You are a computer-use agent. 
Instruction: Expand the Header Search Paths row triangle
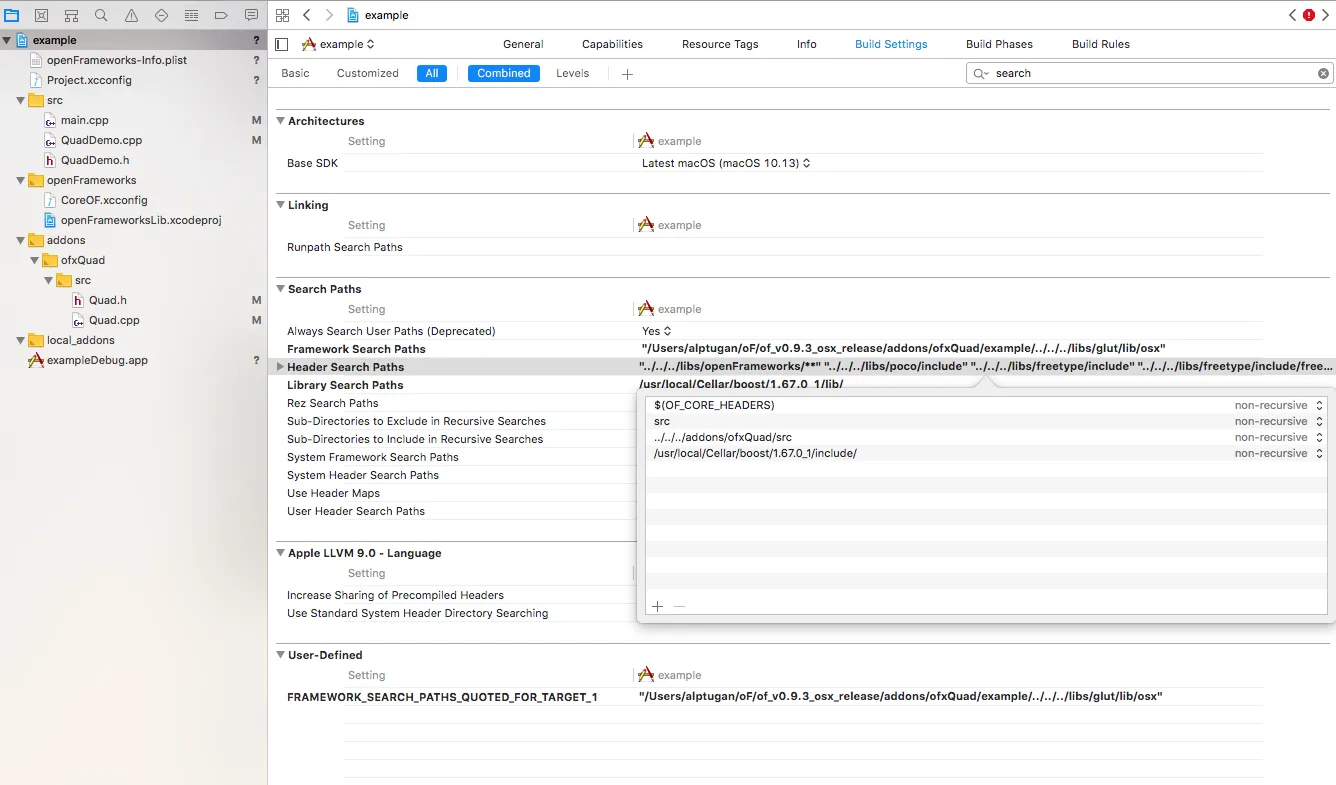280,367
